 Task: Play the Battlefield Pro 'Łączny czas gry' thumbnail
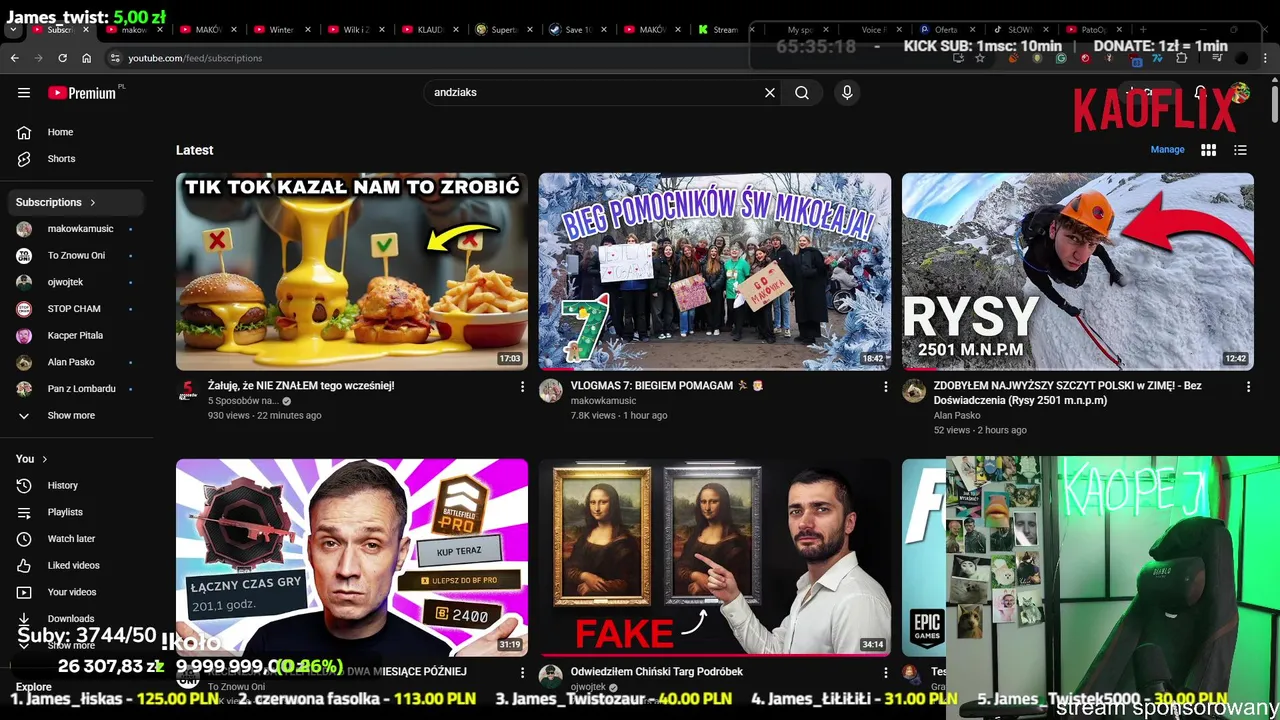coord(352,557)
